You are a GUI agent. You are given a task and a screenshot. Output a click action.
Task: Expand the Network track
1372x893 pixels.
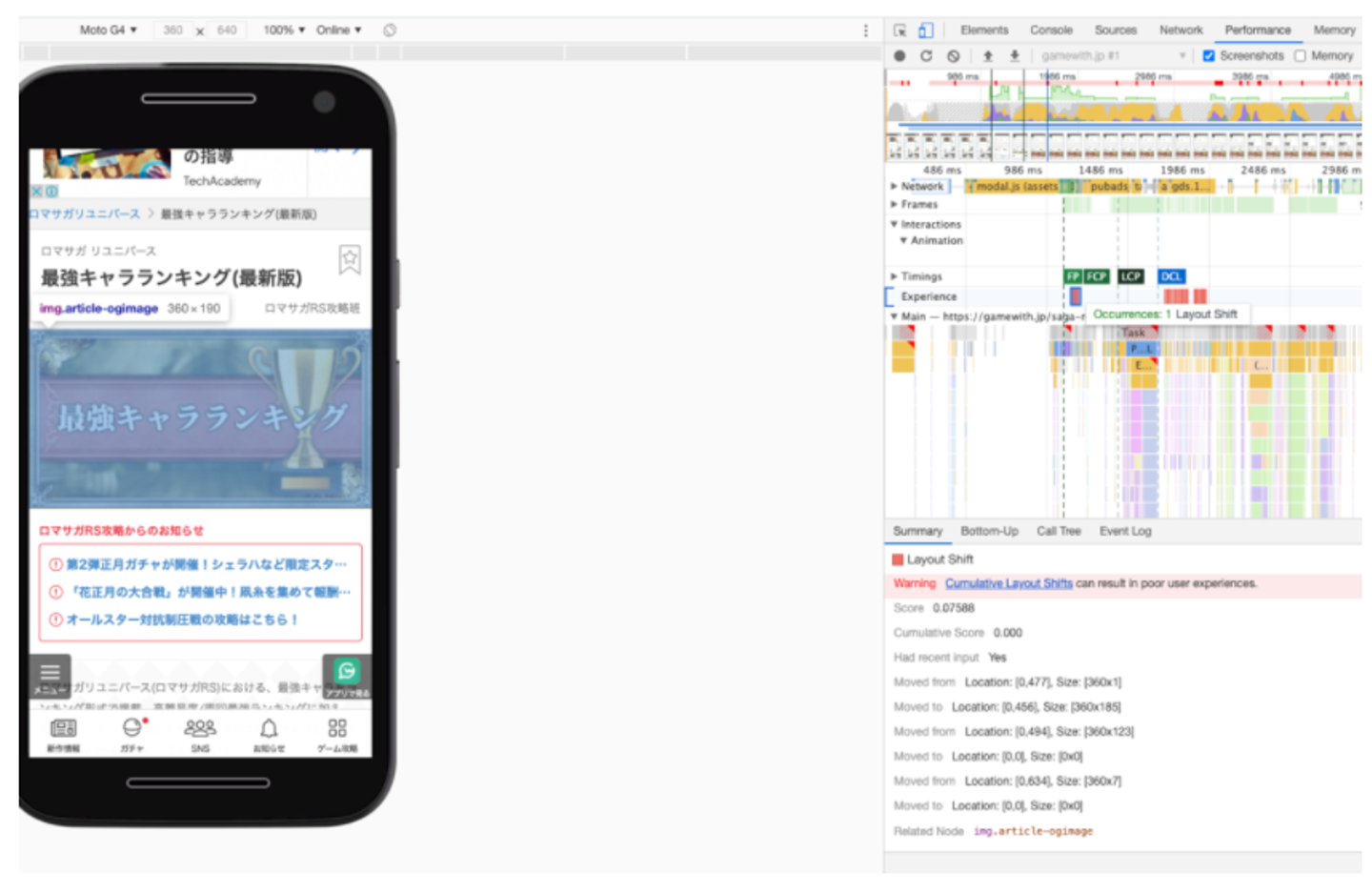click(894, 187)
